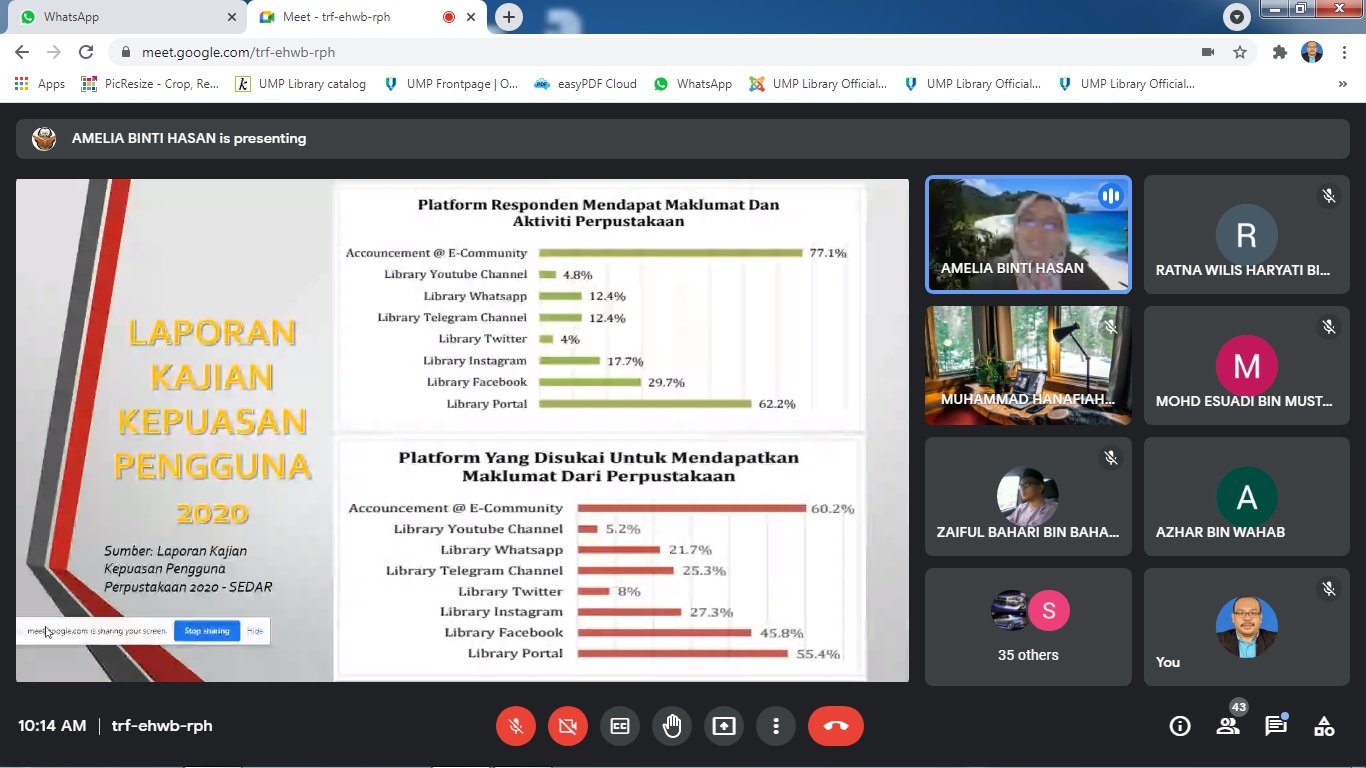Click the 10:14 AM clock text
The width and height of the screenshot is (1366, 768).
[x=52, y=726]
